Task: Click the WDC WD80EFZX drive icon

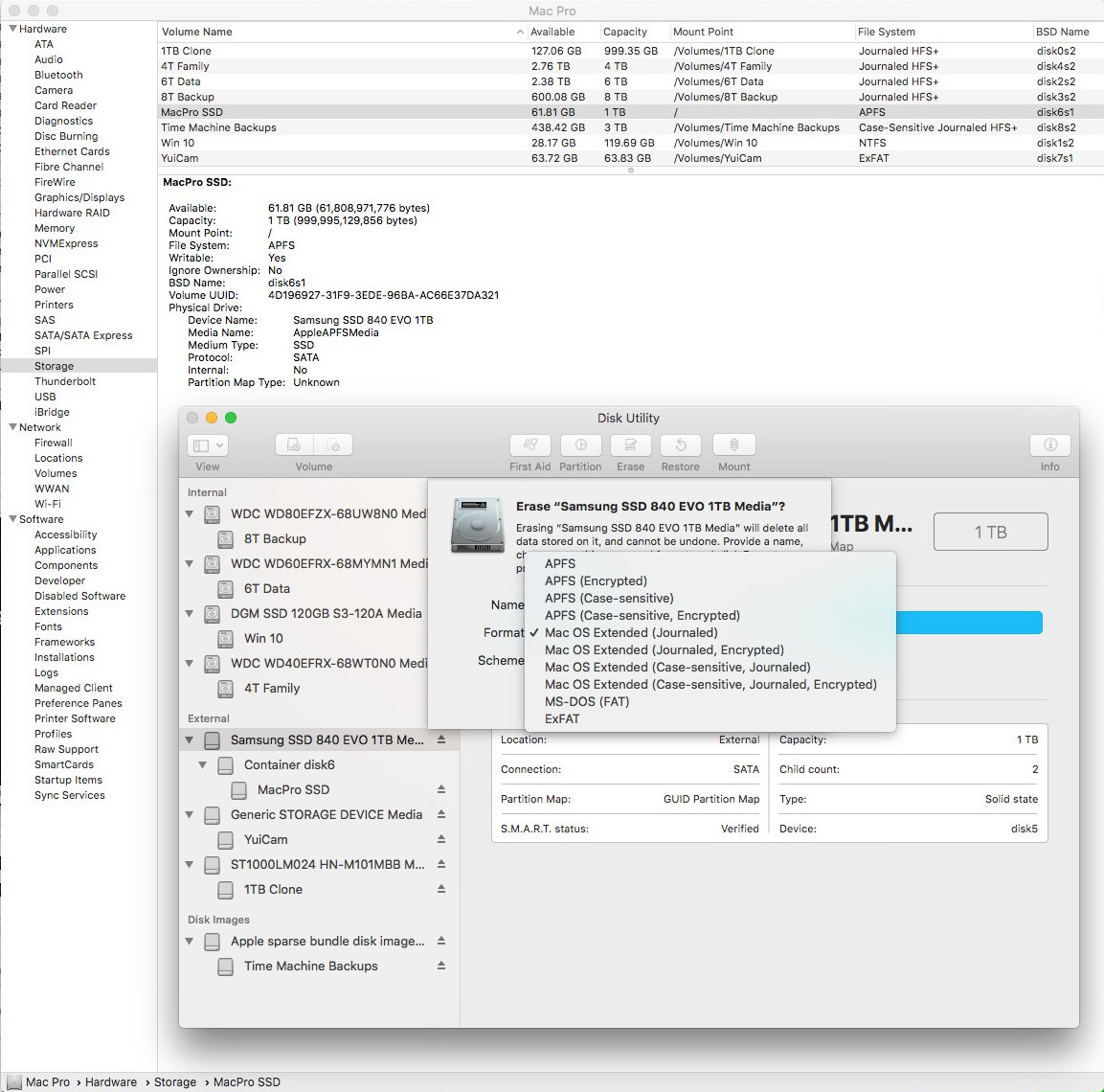Action: click(212, 514)
